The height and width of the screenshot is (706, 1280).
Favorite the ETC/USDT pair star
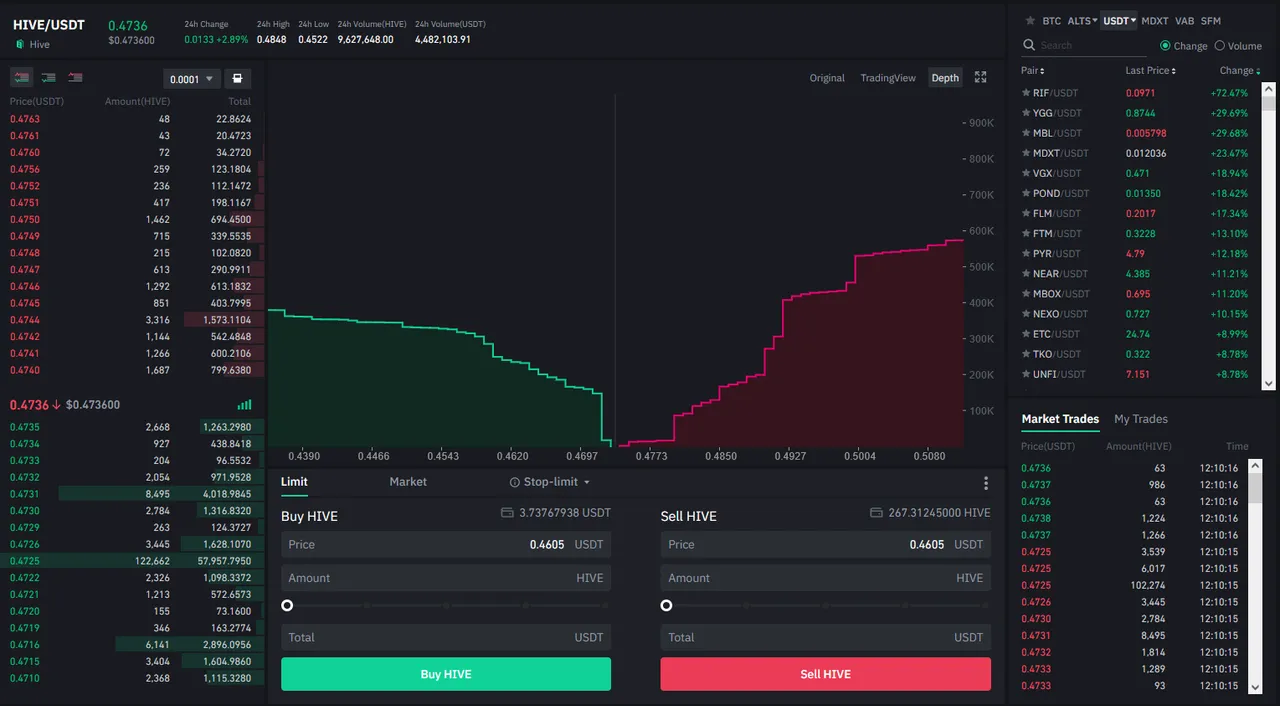1026,334
